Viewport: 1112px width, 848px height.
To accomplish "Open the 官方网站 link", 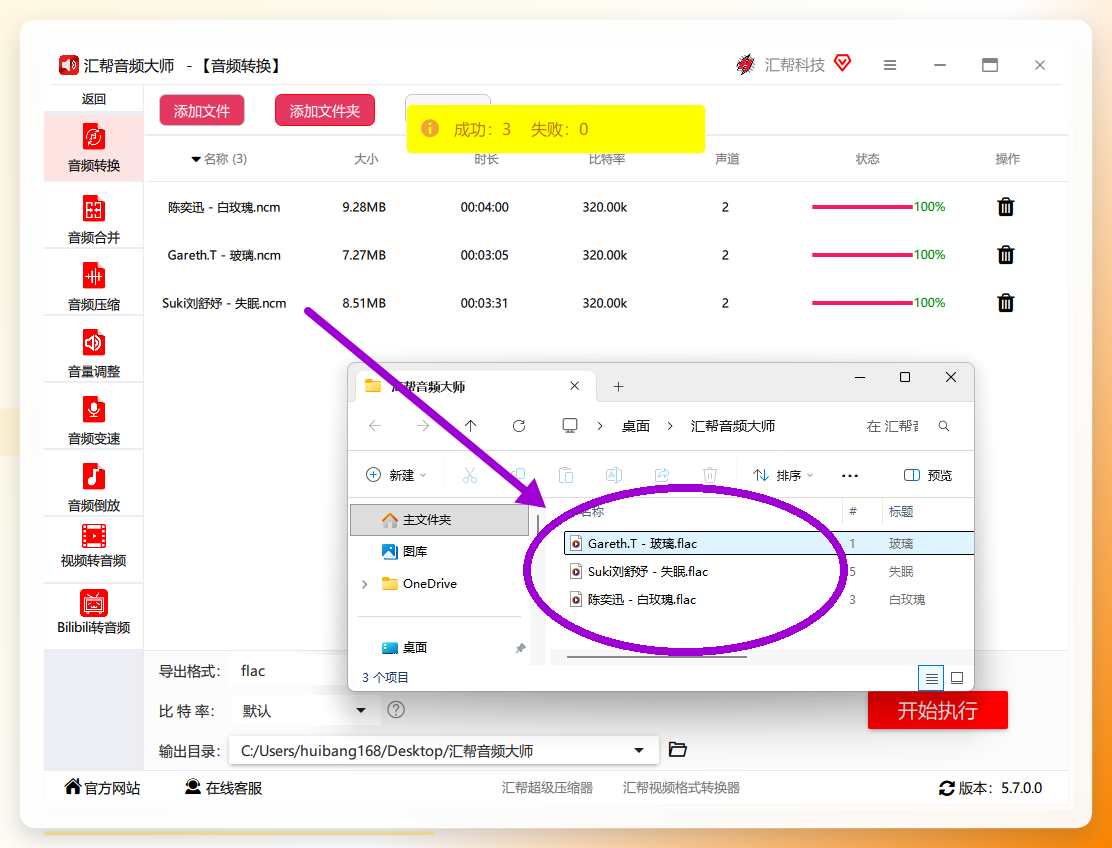I will [103, 788].
